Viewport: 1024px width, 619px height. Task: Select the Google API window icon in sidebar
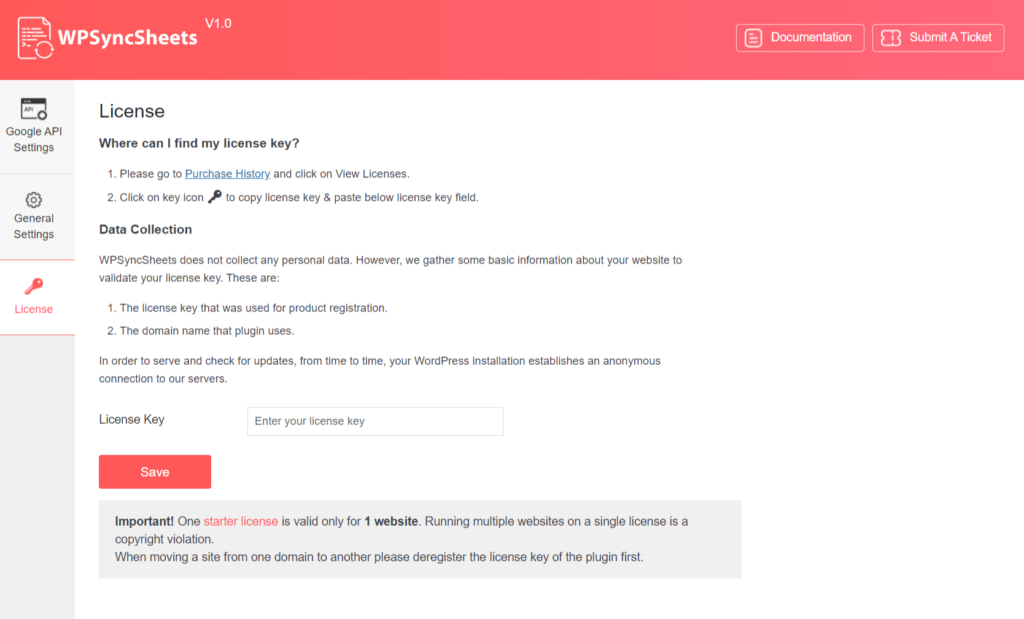pyautogui.click(x=34, y=108)
